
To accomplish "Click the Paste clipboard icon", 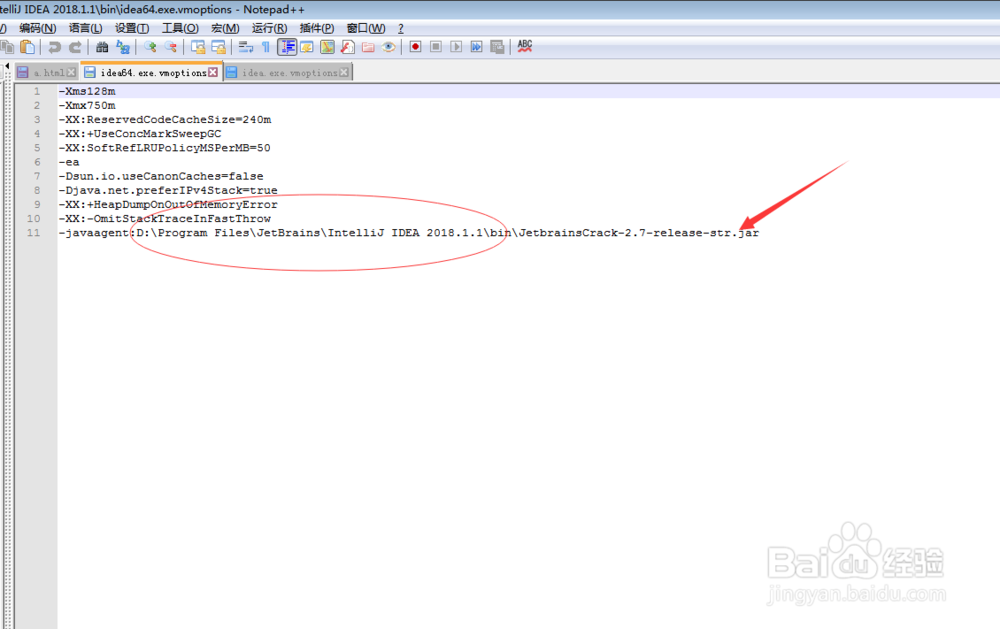I will pyautogui.click(x=27, y=47).
